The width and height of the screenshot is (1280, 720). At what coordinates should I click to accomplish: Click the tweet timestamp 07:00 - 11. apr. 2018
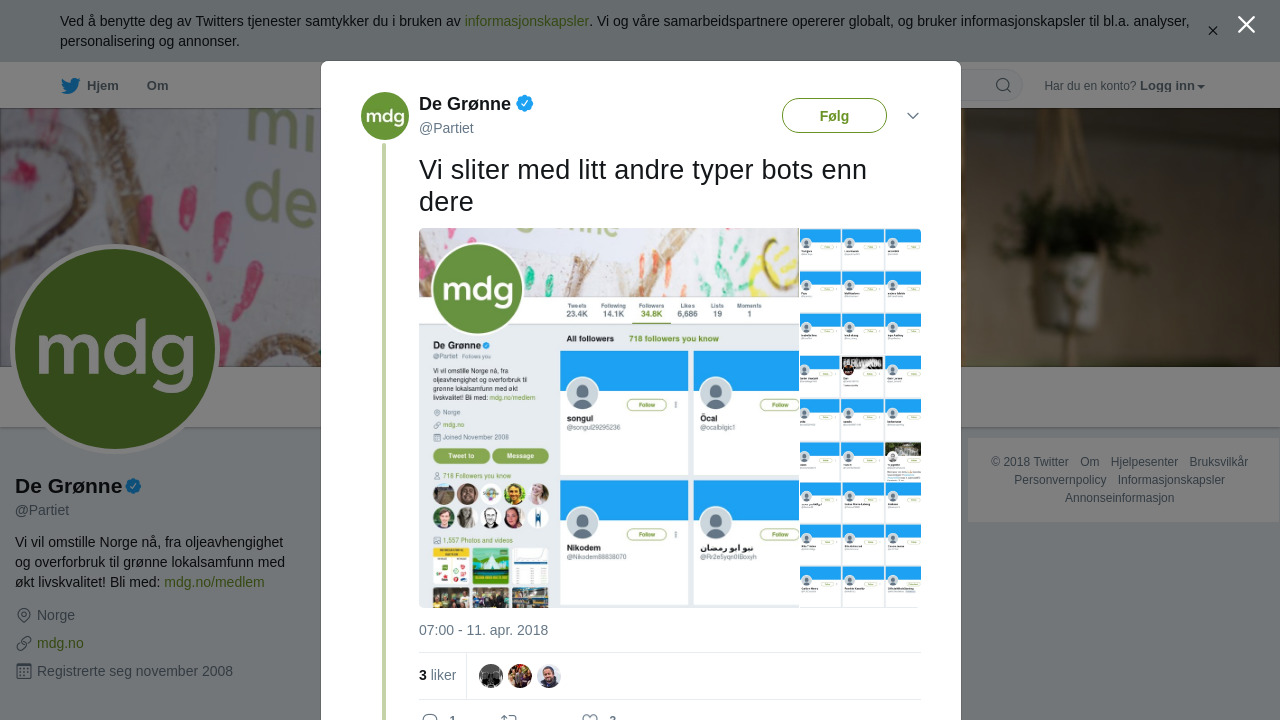[x=483, y=630]
